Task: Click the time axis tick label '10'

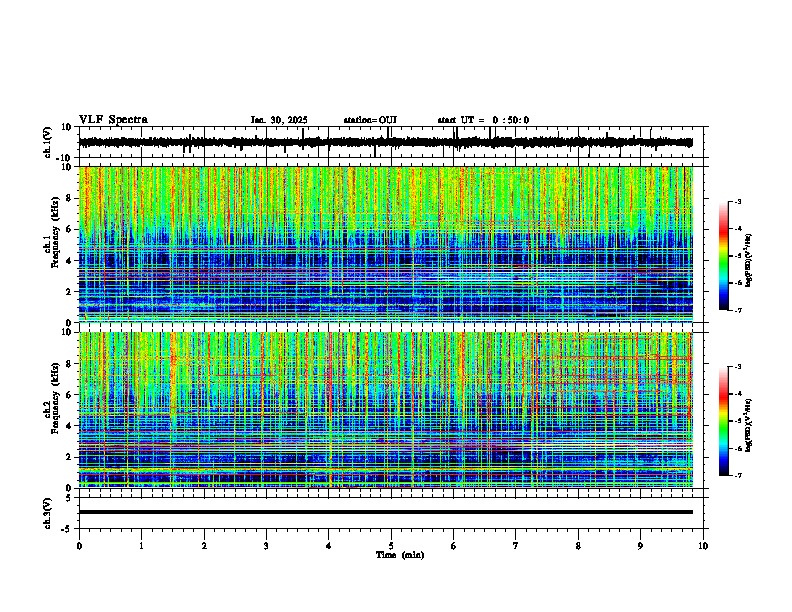Action: tap(703, 546)
